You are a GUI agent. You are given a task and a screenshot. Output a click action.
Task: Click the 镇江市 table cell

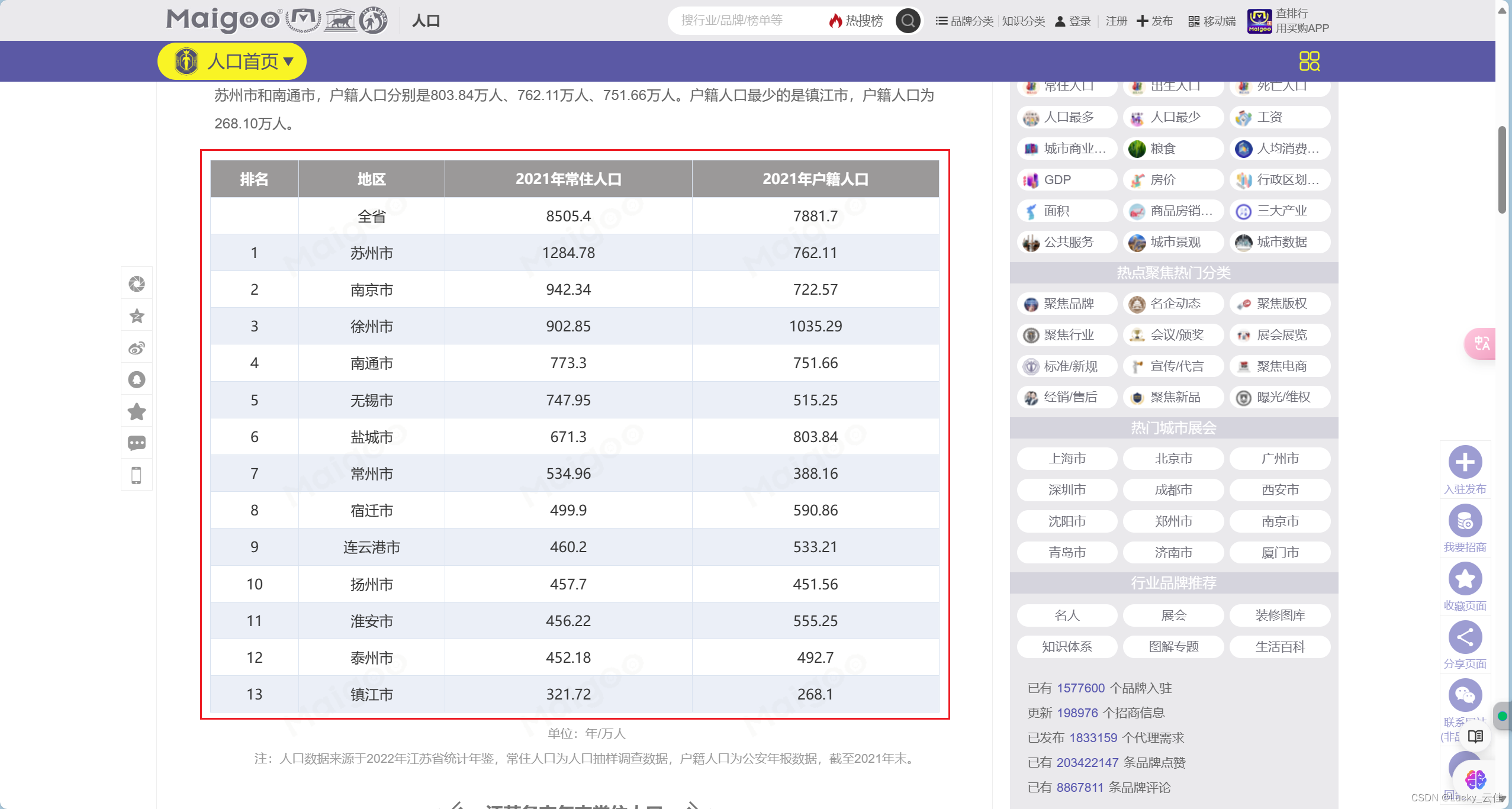371,694
